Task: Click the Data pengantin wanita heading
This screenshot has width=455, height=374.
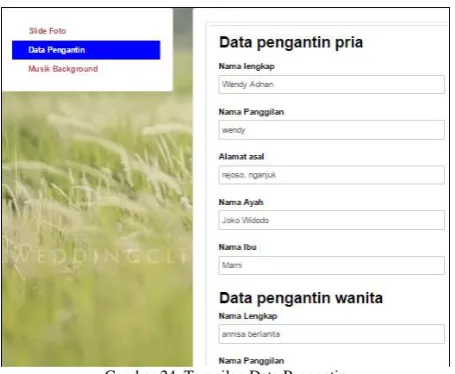Action: 301,298
